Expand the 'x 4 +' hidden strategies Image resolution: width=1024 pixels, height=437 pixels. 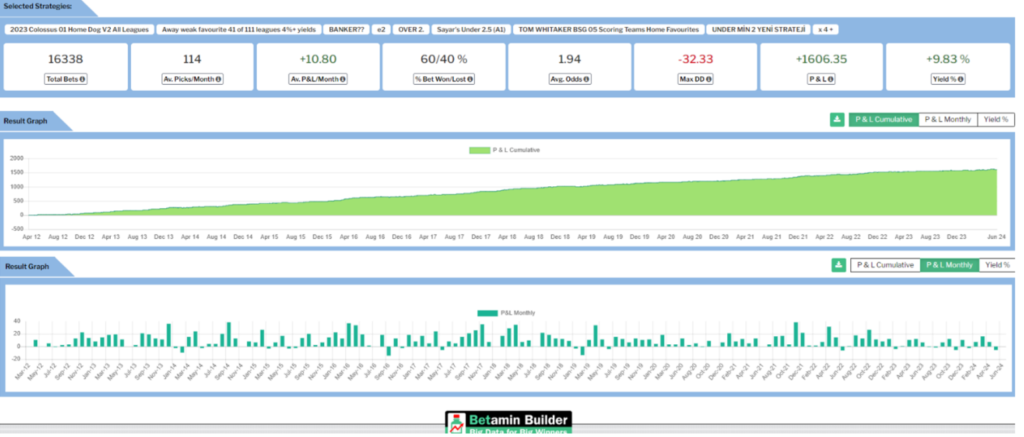click(827, 29)
